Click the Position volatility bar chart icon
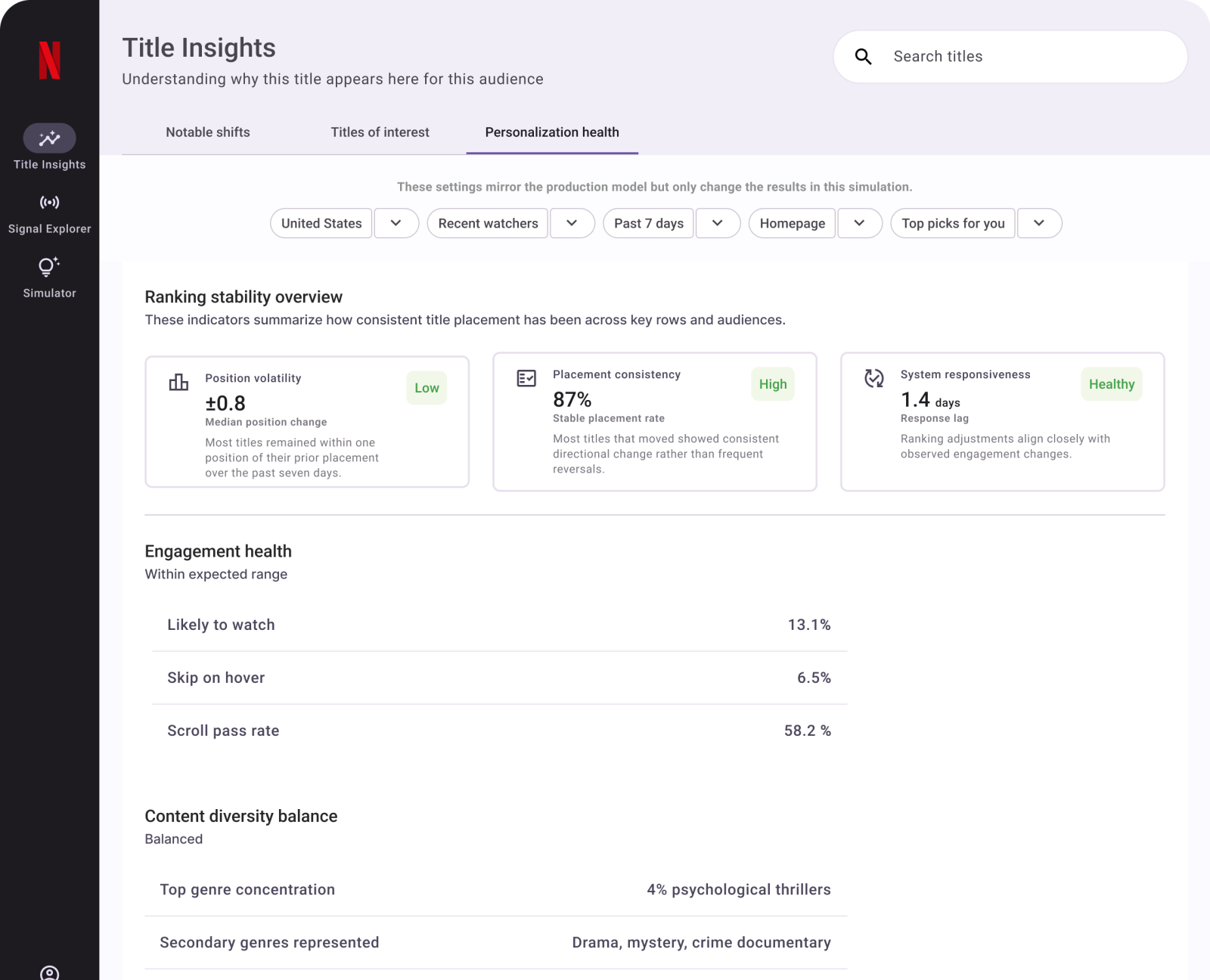The image size is (1210, 980). click(178, 382)
